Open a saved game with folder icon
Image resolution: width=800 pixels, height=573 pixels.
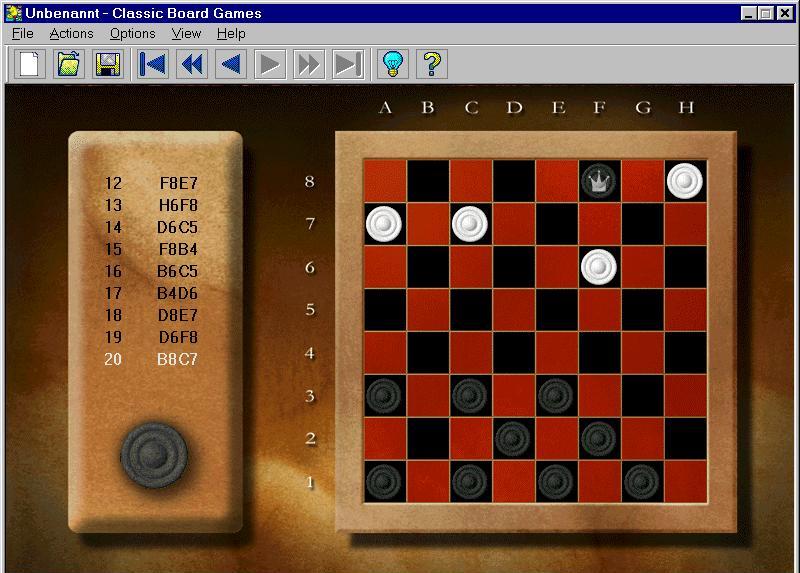68,64
